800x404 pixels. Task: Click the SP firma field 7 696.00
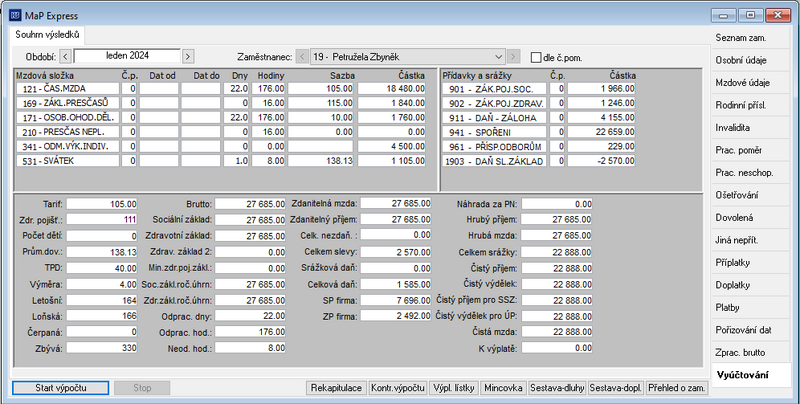click(395, 300)
